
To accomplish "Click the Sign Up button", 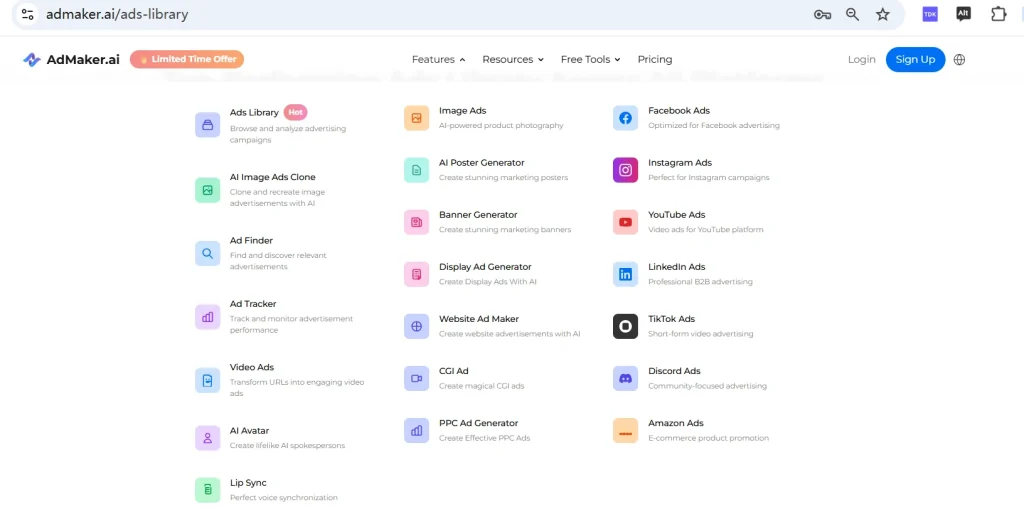I will coord(915,59).
